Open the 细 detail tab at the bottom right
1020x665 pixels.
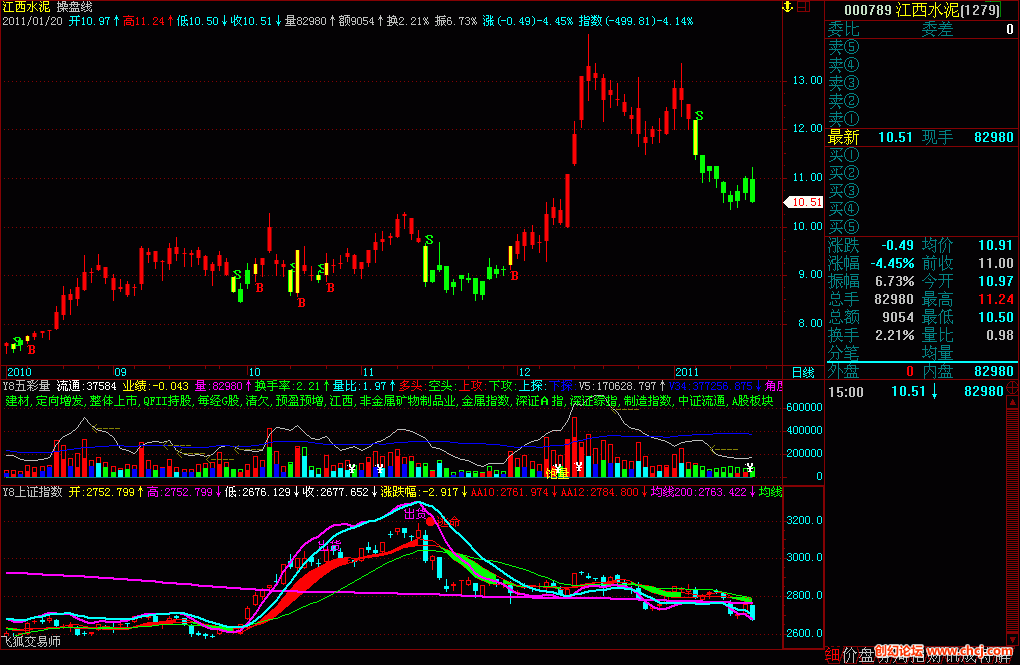coord(832,655)
